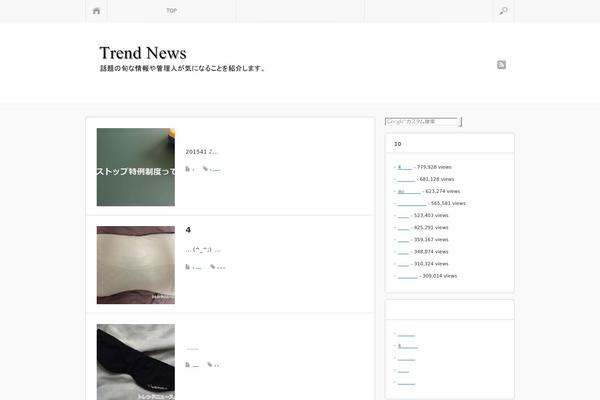Click tag icon under post titled 4
The width and height of the screenshot is (600, 400).
pos(212,267)
